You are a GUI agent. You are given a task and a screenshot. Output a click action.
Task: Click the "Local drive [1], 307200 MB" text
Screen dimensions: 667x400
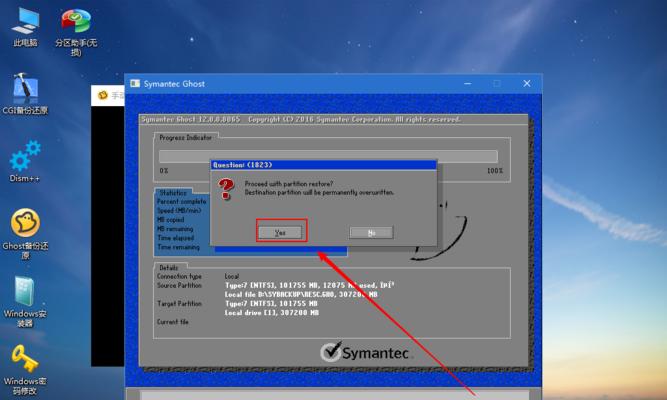[272, 313]
